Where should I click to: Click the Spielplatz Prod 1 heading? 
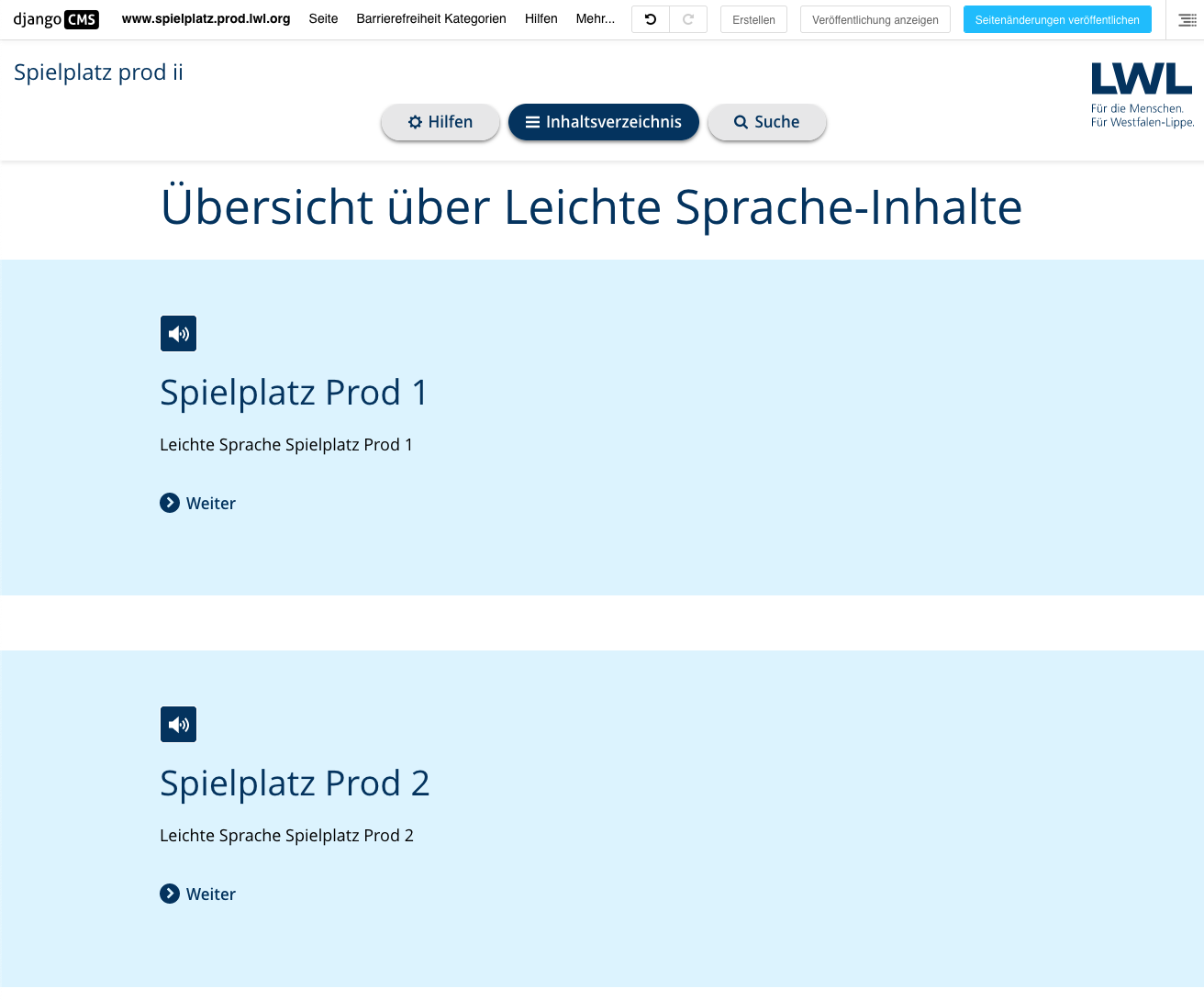click(294, 393)
